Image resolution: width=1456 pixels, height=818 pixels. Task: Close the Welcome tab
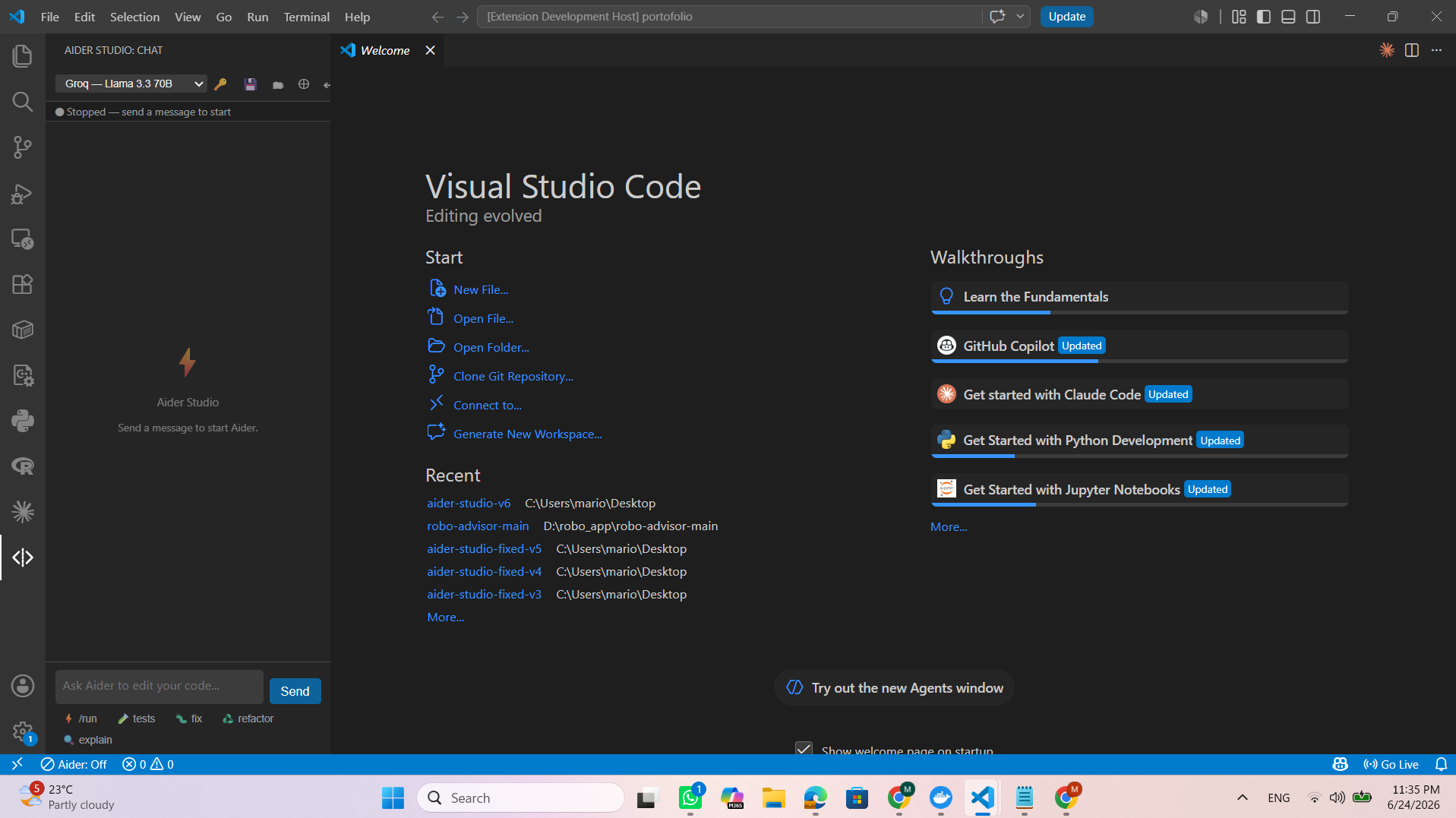[430, 50]
